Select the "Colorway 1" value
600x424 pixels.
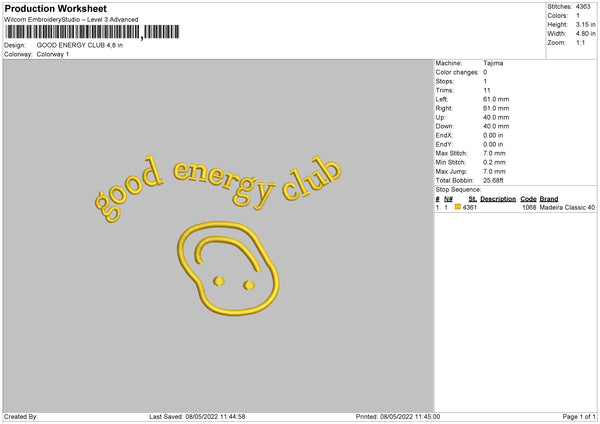pyautogui.click(x=53, y=54)
